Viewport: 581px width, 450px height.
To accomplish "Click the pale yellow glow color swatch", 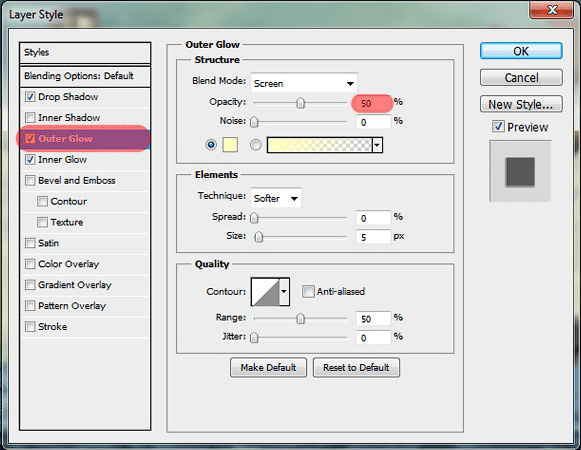I will (x=230, y=145).
